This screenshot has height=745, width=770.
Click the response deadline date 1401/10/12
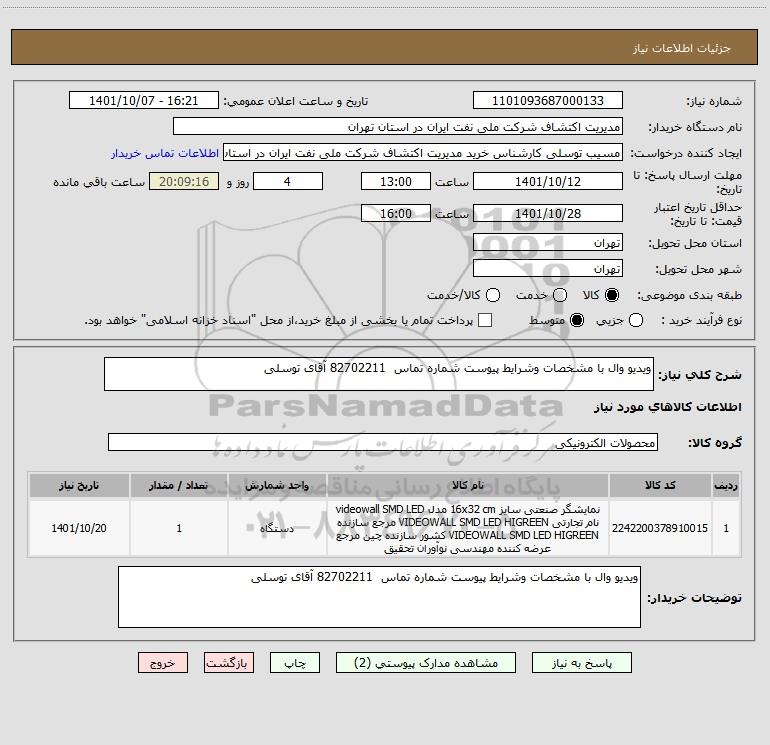pyautogui.click(x=548, y=181)
